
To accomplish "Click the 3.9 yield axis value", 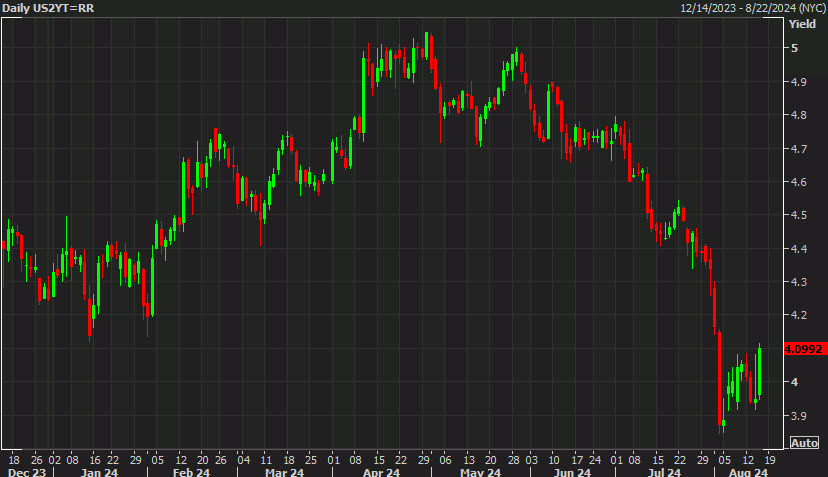I will [x=798, y=416].
